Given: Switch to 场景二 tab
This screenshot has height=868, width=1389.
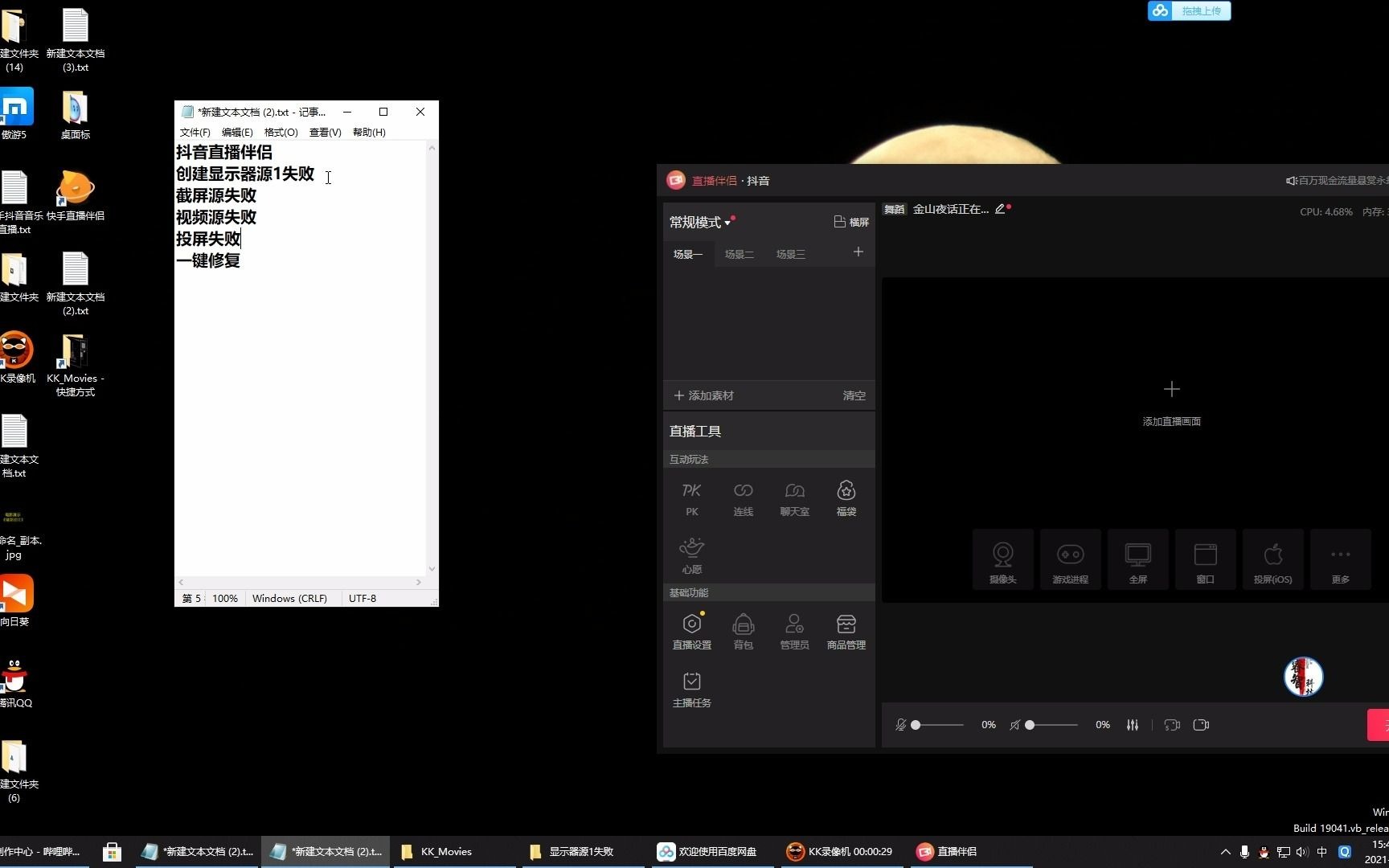Looking at the screenshot, I should 740,254.
